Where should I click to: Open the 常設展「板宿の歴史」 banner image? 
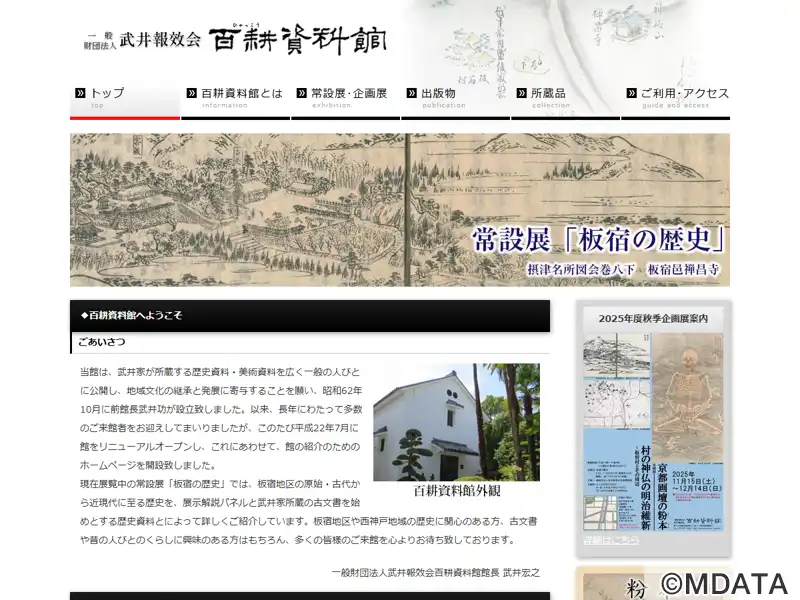click(x=399, y=210)
